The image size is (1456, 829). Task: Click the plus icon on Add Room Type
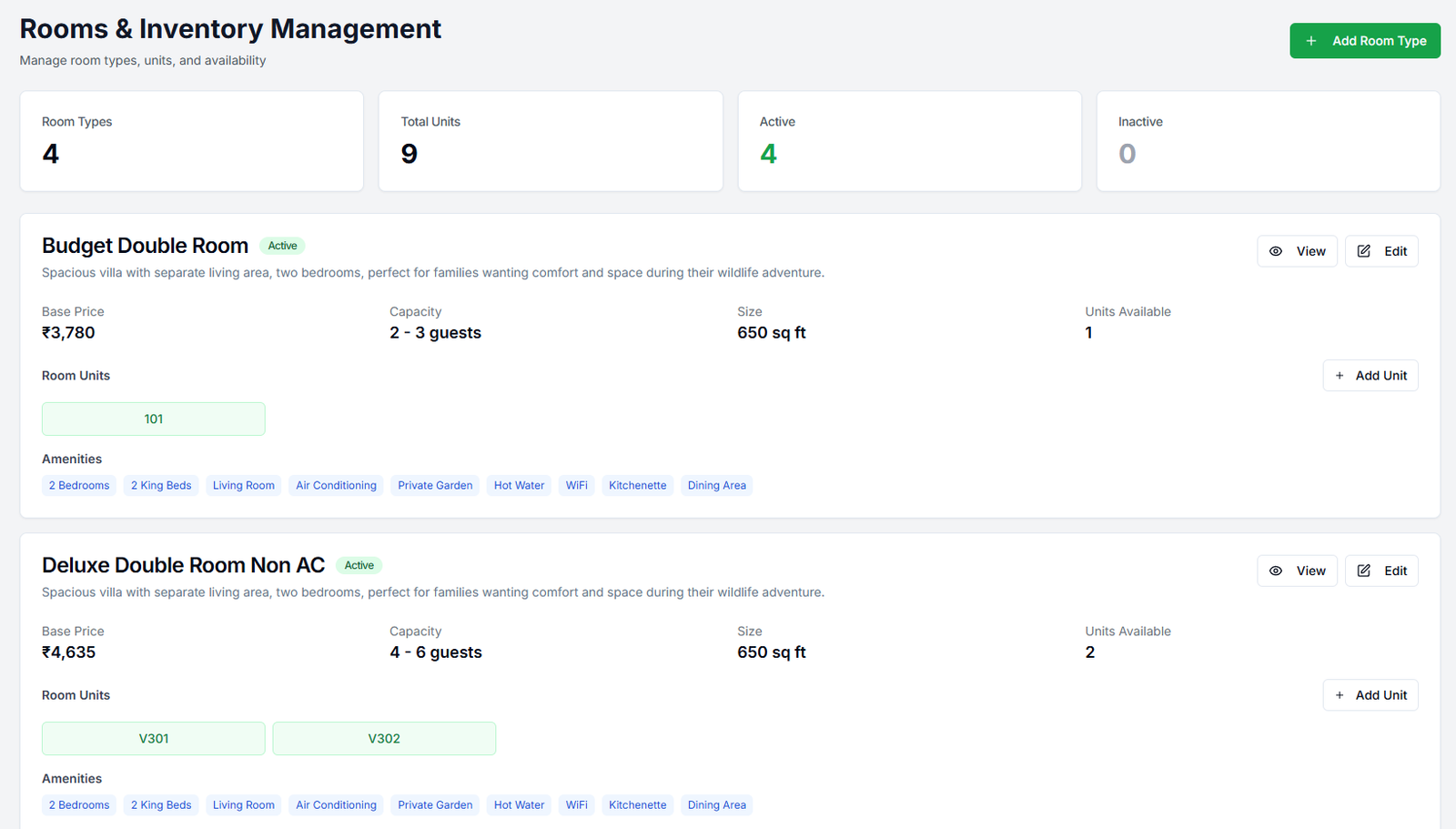click(x=1311, y=41)
